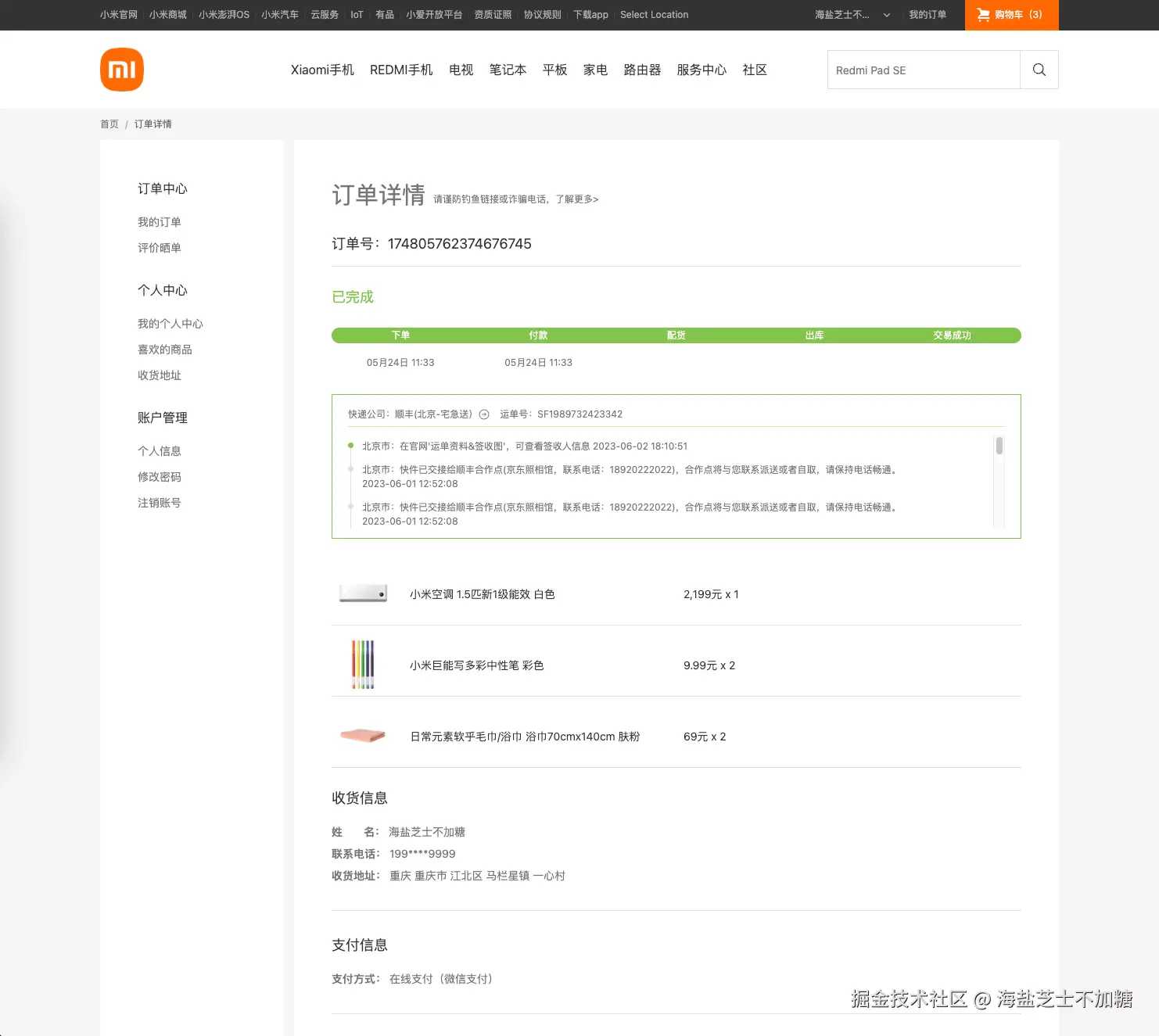Click 在线支付（微信支付） payment method

click(441, 979)
